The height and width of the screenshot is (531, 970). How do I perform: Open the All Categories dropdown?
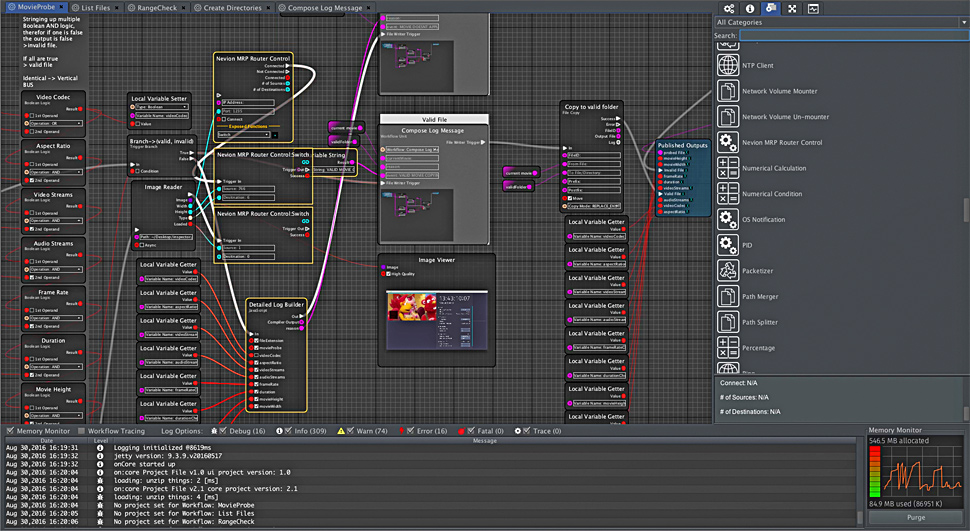[840, 21]
